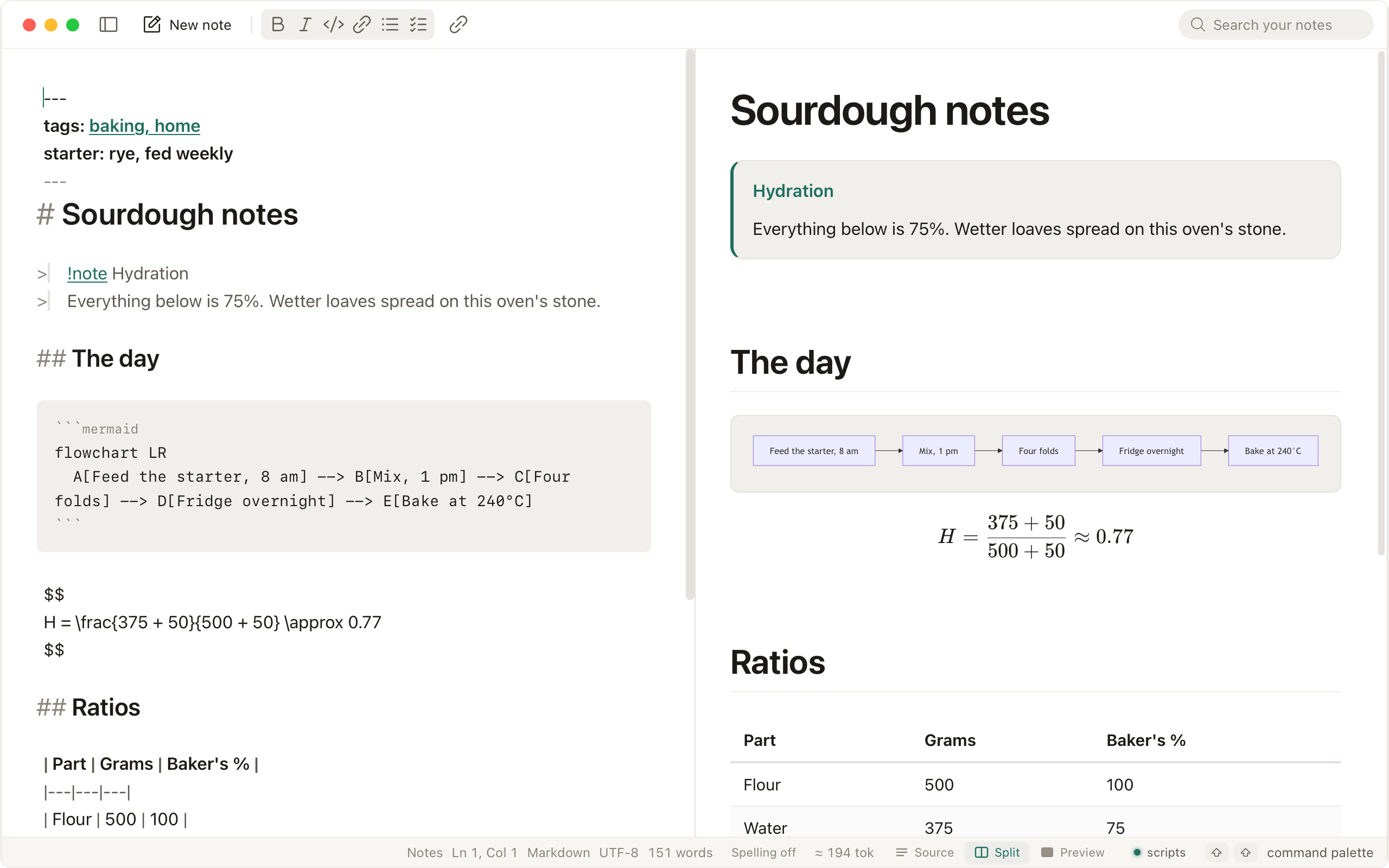Click the !note callout link in editor

coord(87,273)
